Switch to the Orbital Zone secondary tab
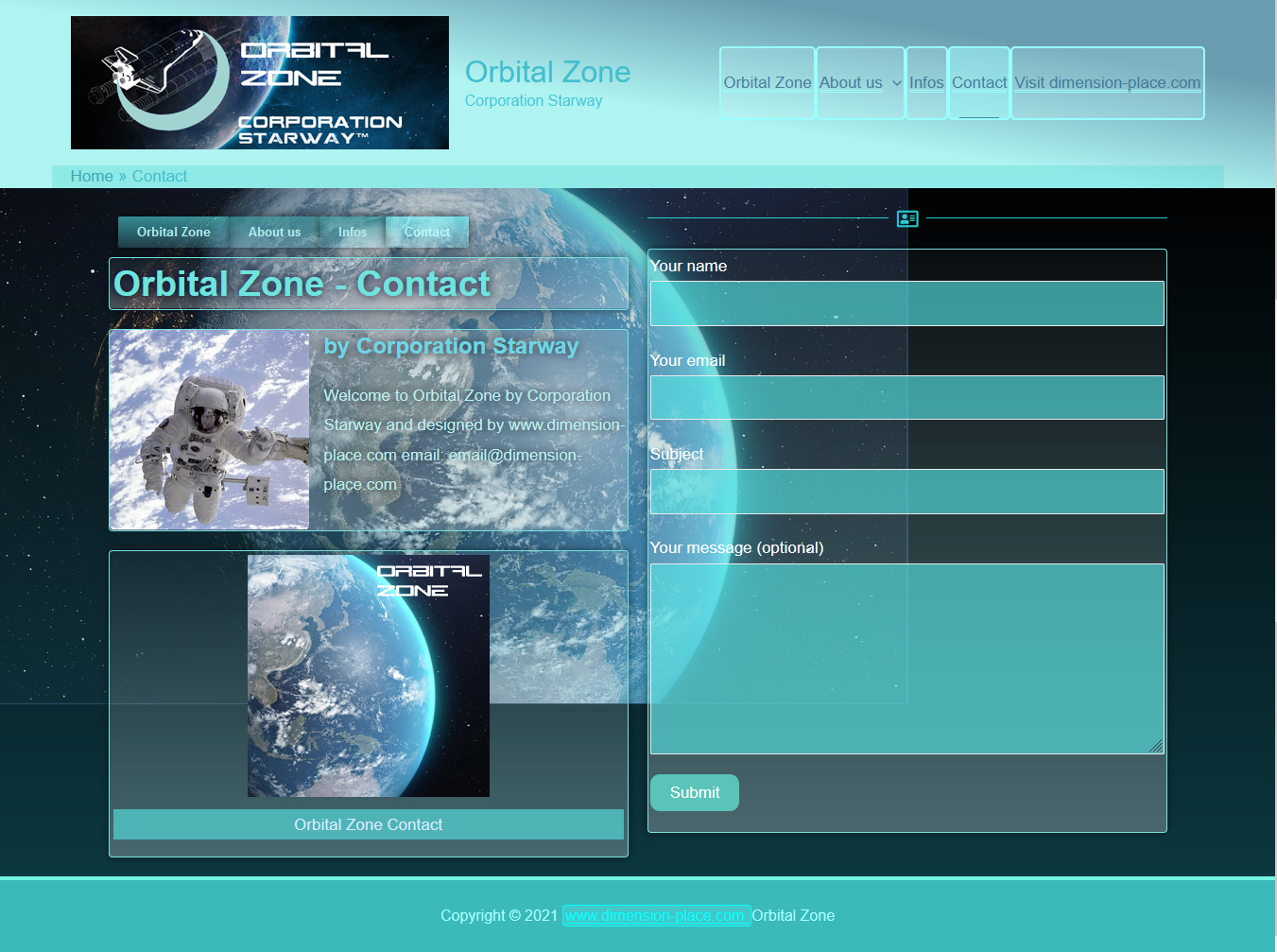 (x=174, y=232)
